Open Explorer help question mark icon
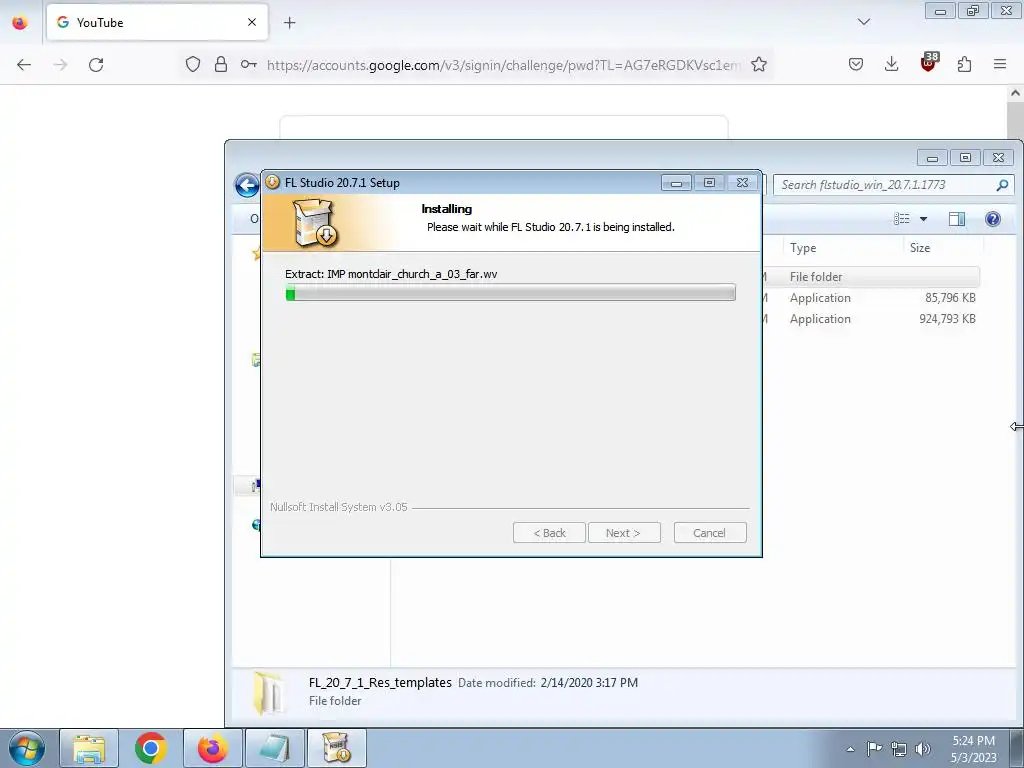The height and width of the screenshot is (768, 1024). (x=993, y=219)
